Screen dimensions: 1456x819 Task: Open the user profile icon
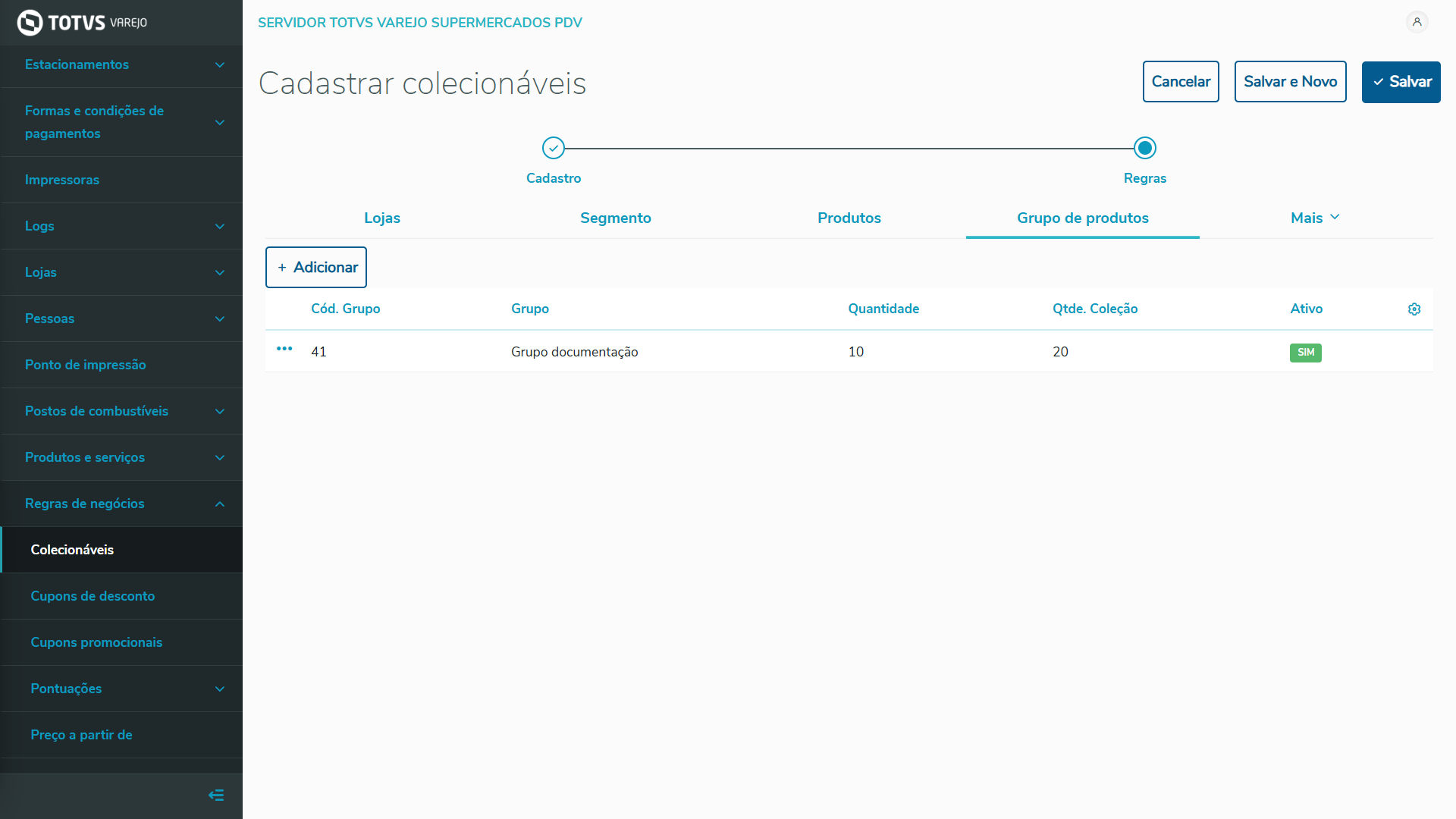[1417, 22]
